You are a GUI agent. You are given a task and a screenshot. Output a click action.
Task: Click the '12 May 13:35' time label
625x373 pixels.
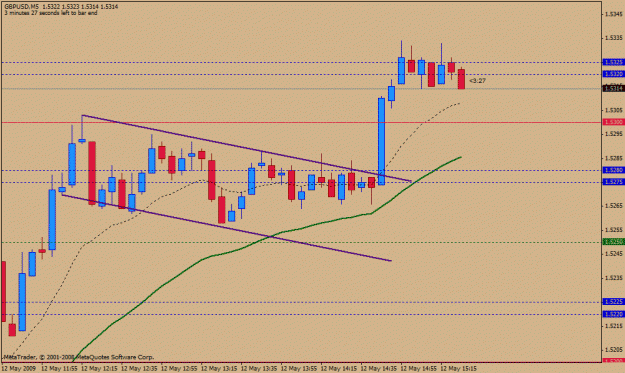259,369
